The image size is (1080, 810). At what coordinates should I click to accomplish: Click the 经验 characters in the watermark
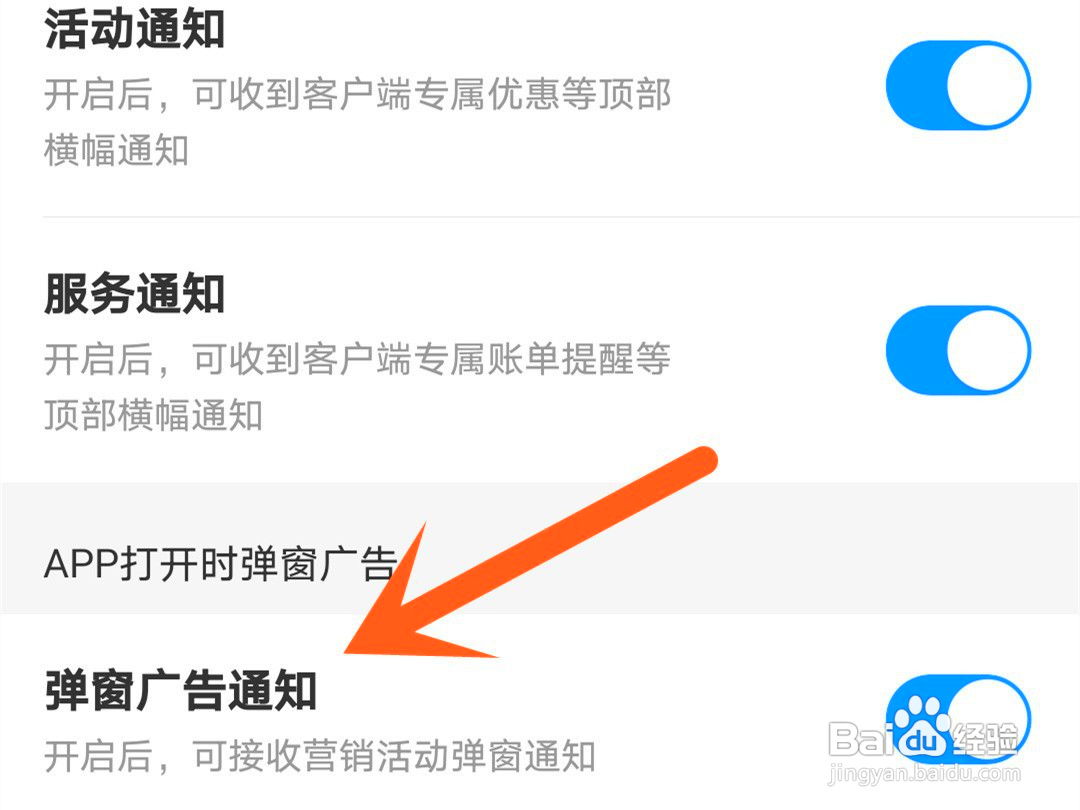[x=985, y=738]
